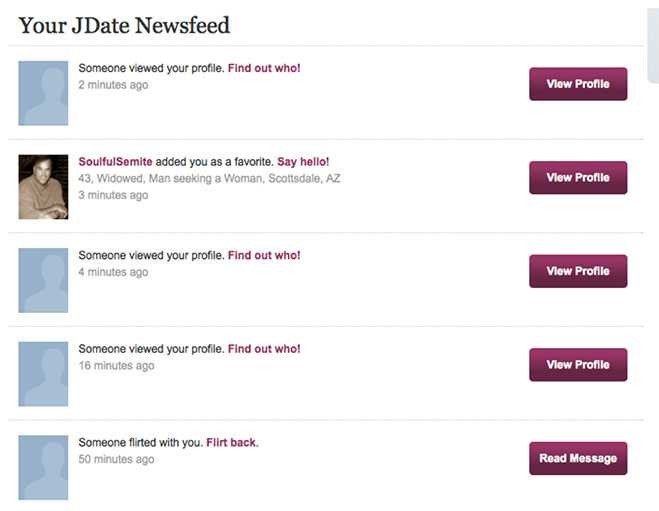Screen dimensions: 659x511
Task: Open the Read Message button
Action: click(578, 458)
